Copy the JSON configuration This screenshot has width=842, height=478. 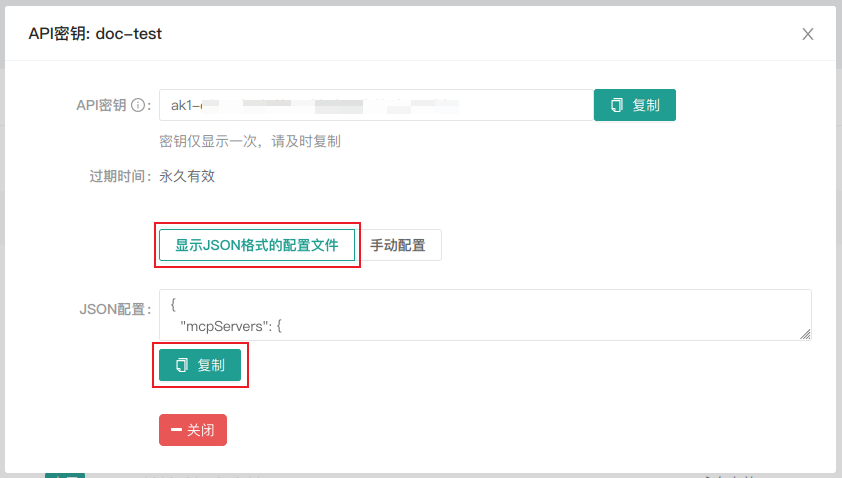coord(200,365)
